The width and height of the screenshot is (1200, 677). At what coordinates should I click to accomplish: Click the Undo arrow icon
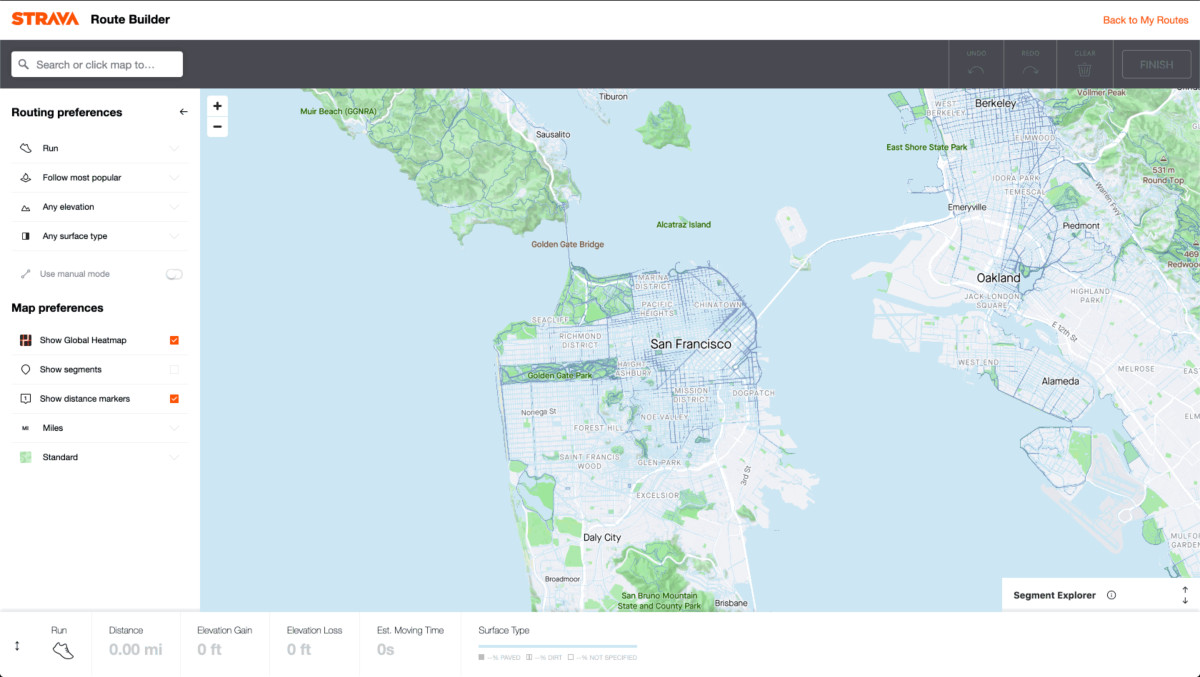pyautogui.click(x=976, y=70)
